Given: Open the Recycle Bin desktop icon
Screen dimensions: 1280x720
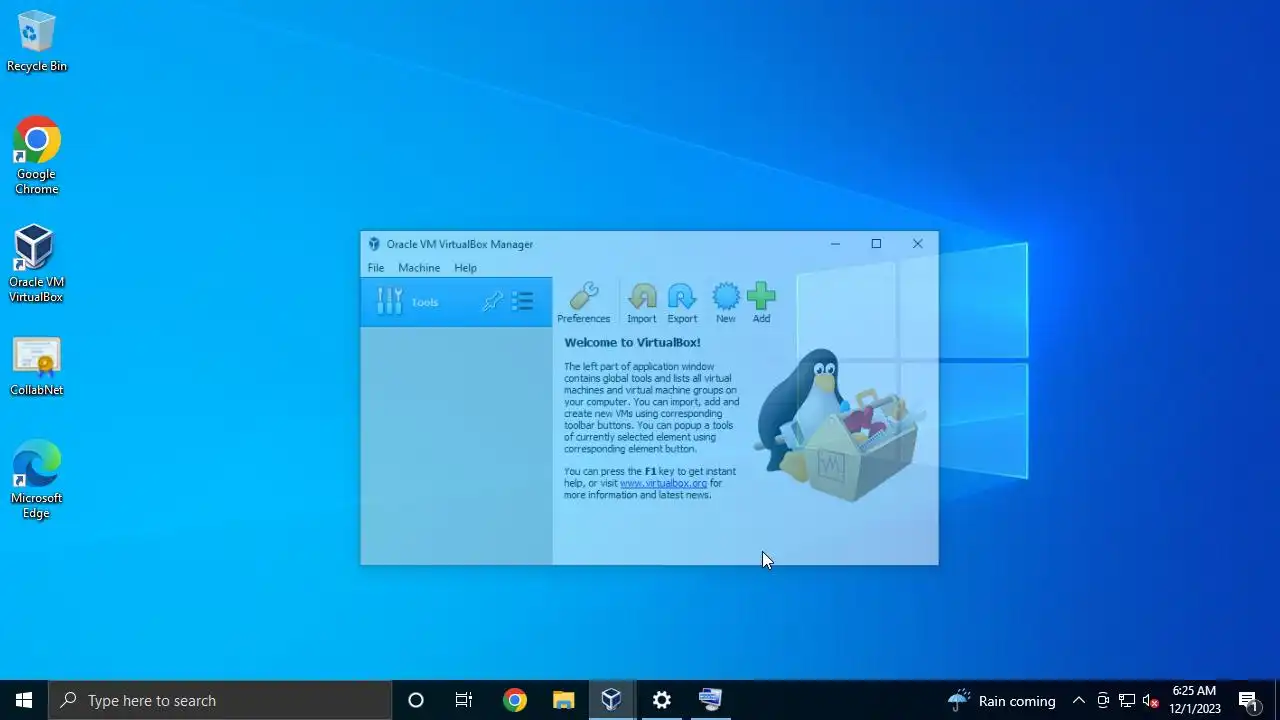Looking at the screenshot, I should (x=37, y=42).
